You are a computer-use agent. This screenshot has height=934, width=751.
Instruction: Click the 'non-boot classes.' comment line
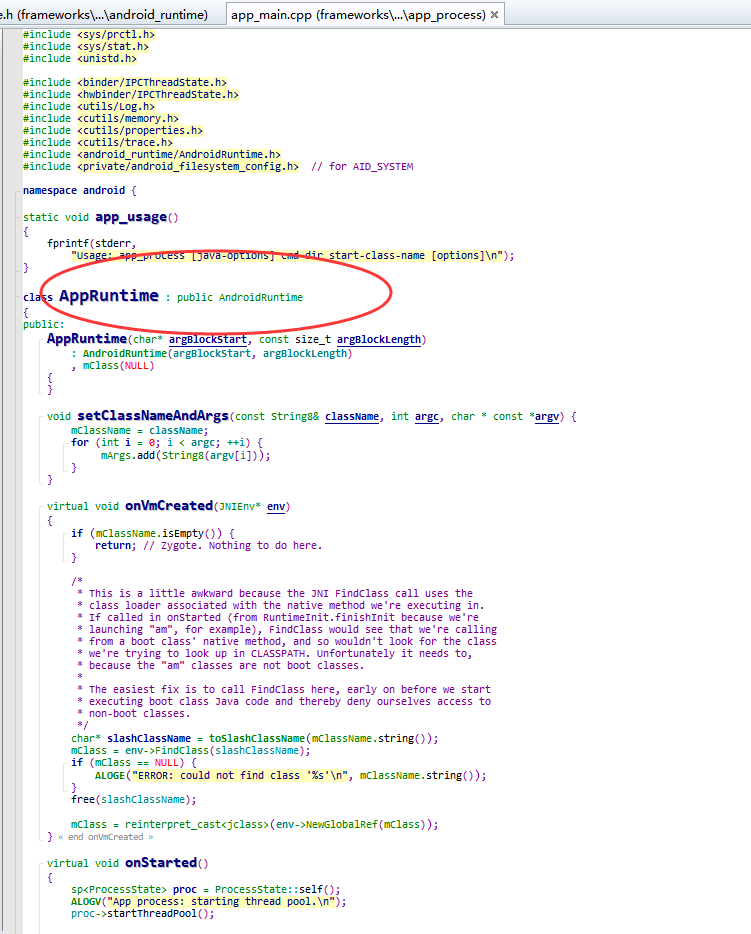(134, 714)
